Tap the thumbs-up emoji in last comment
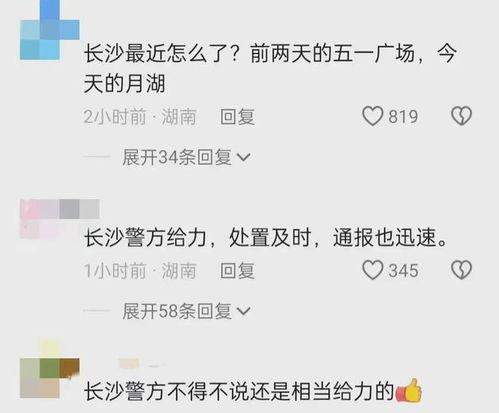This screenshot has height=413, width=499. pos(409,390)
